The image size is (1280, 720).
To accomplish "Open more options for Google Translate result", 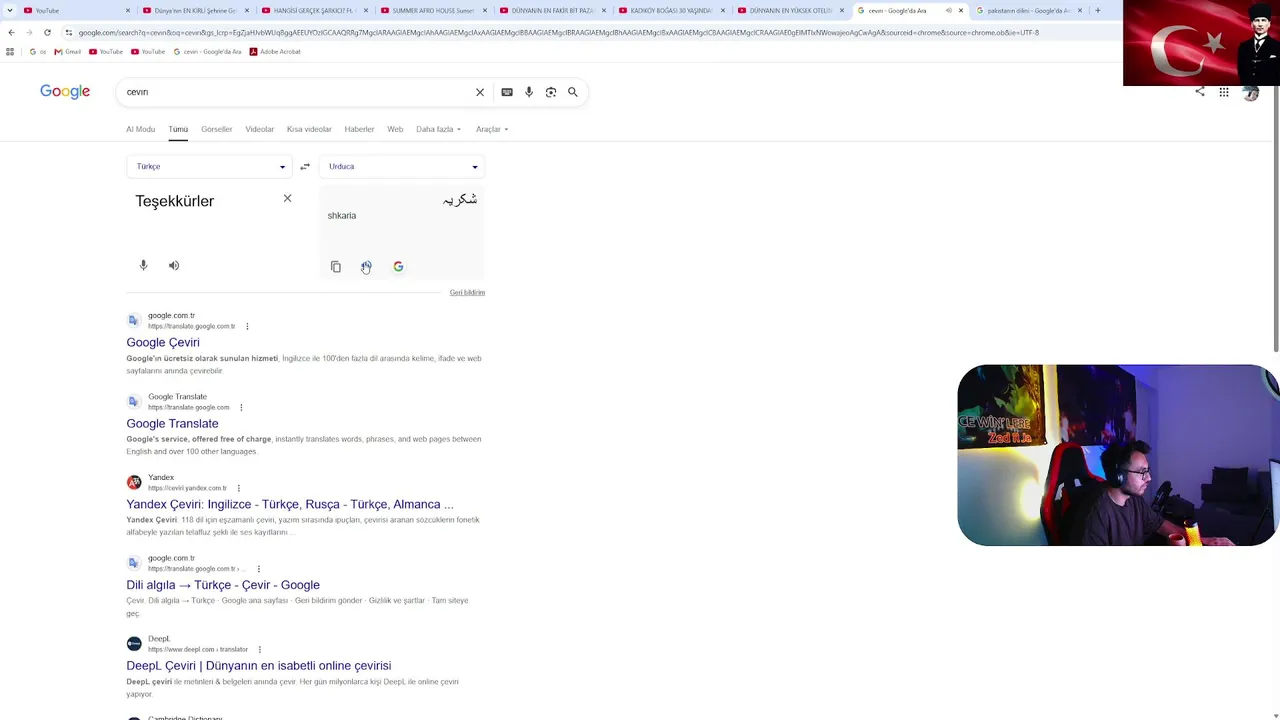I will (241, 407).
